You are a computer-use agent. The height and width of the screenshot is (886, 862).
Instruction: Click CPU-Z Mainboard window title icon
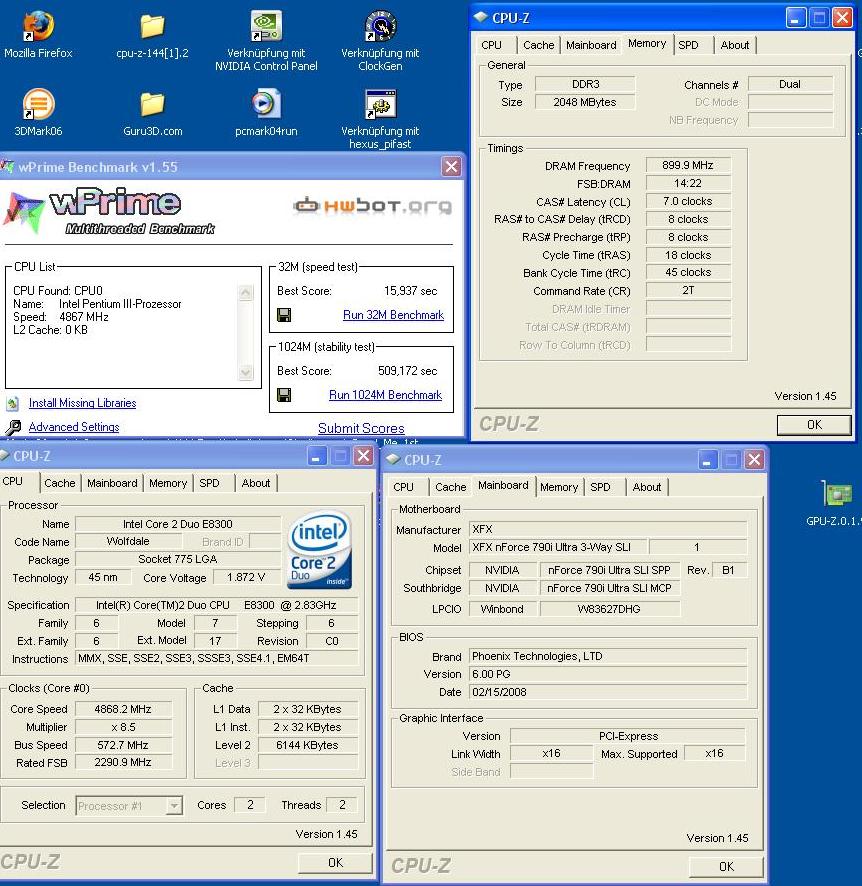tap(393, 459)
